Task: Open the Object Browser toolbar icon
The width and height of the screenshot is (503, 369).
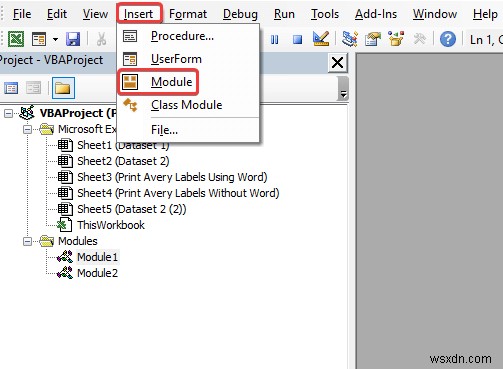Action: [x=396, y=39]
